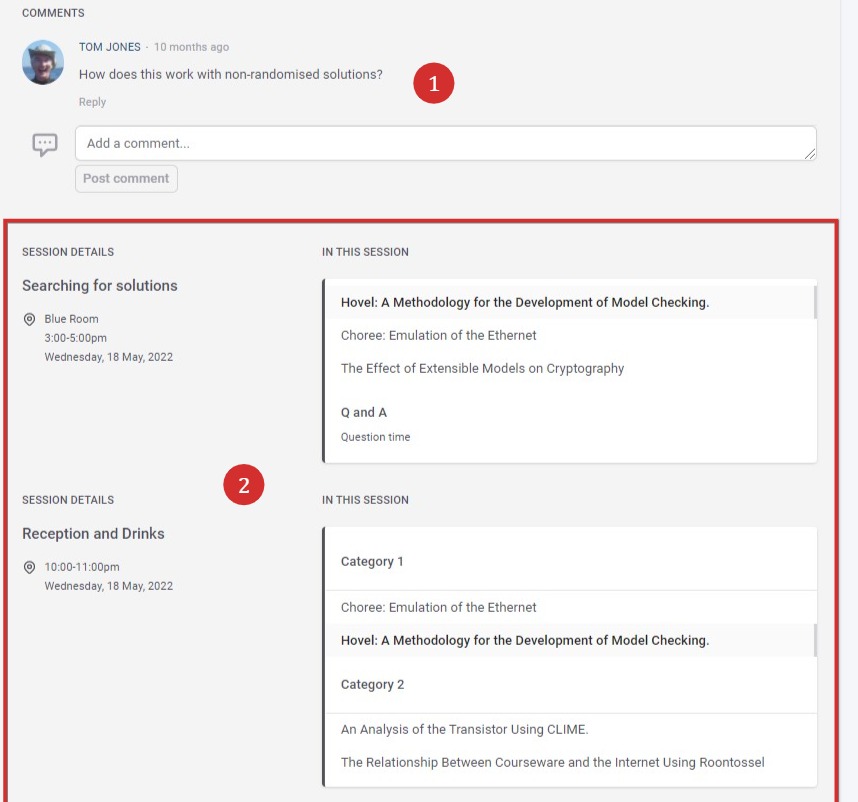Reply to Tom Jones' comment
The height and width of the screenshot is (802, 858).
point(92,102)
